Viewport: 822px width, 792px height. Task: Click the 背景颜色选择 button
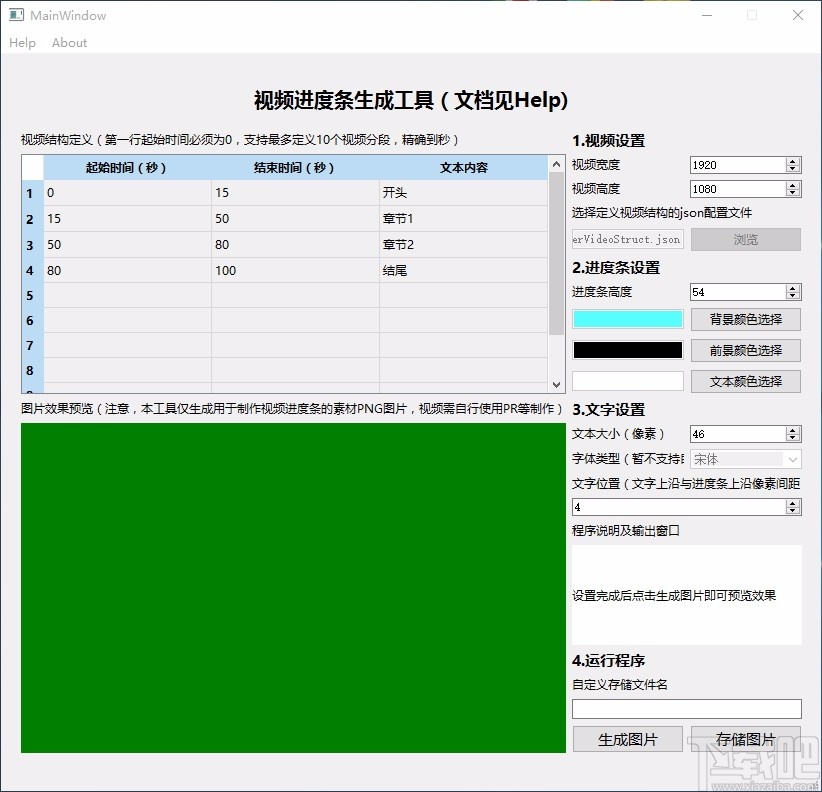(744, 319)
